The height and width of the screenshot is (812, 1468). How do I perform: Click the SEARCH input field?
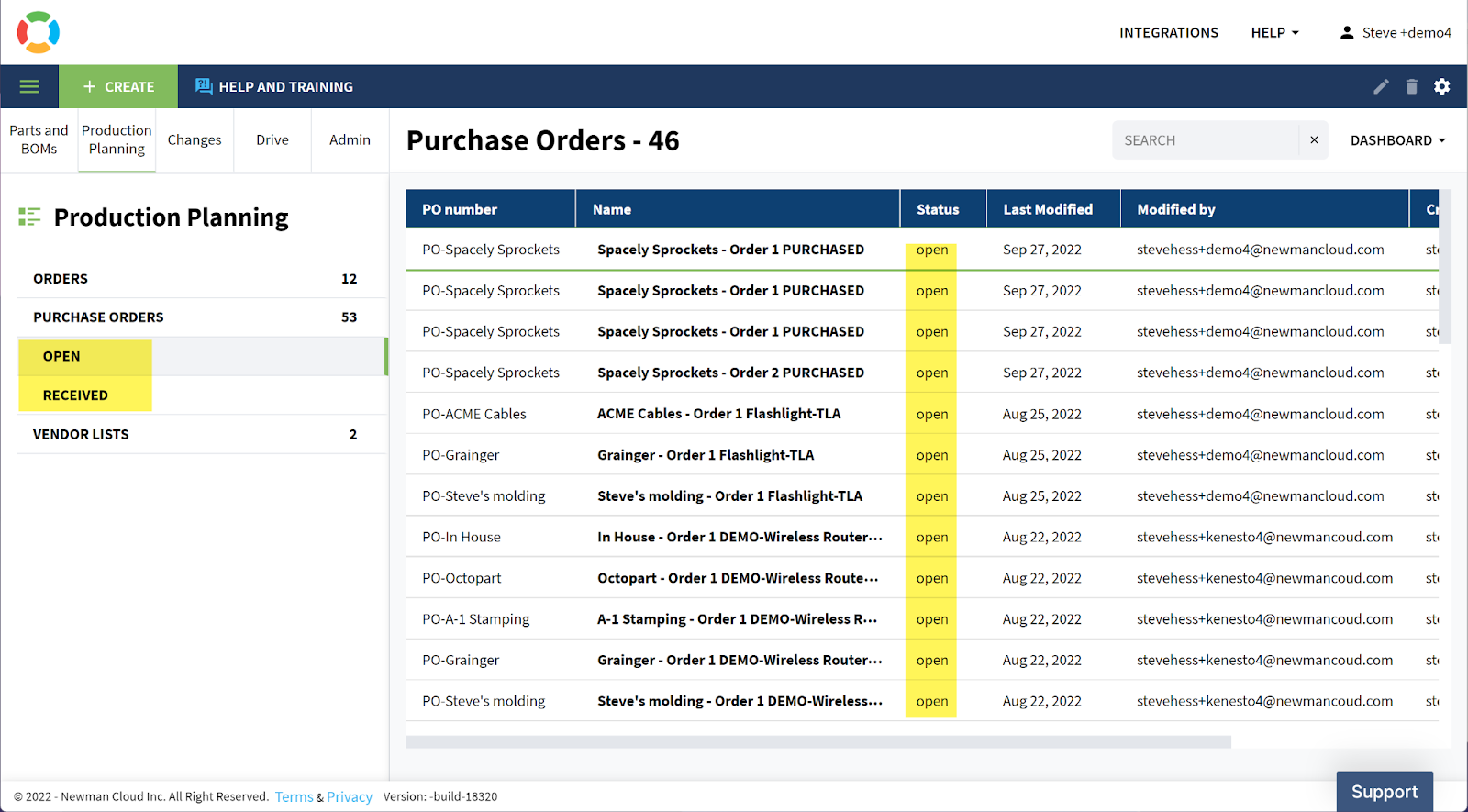click(1206, 140)
